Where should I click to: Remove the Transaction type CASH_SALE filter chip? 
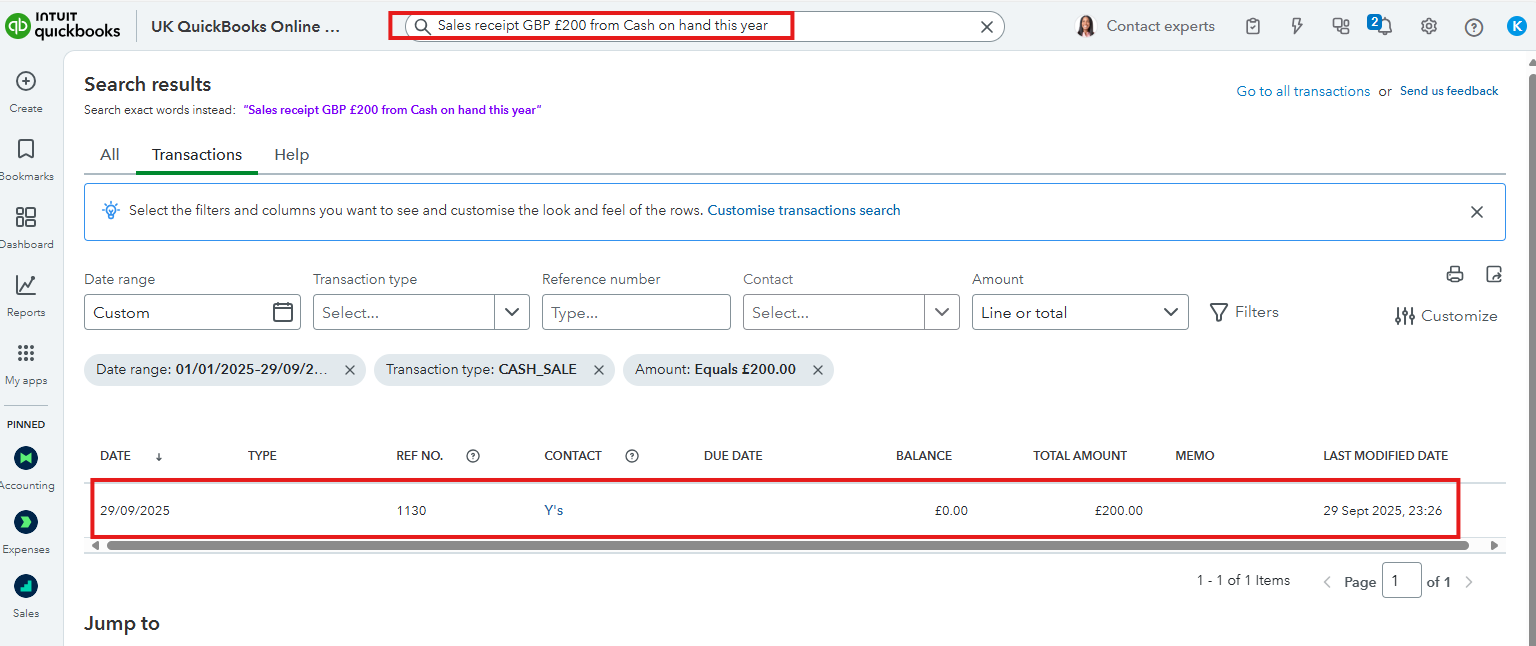tap(599, 370)
